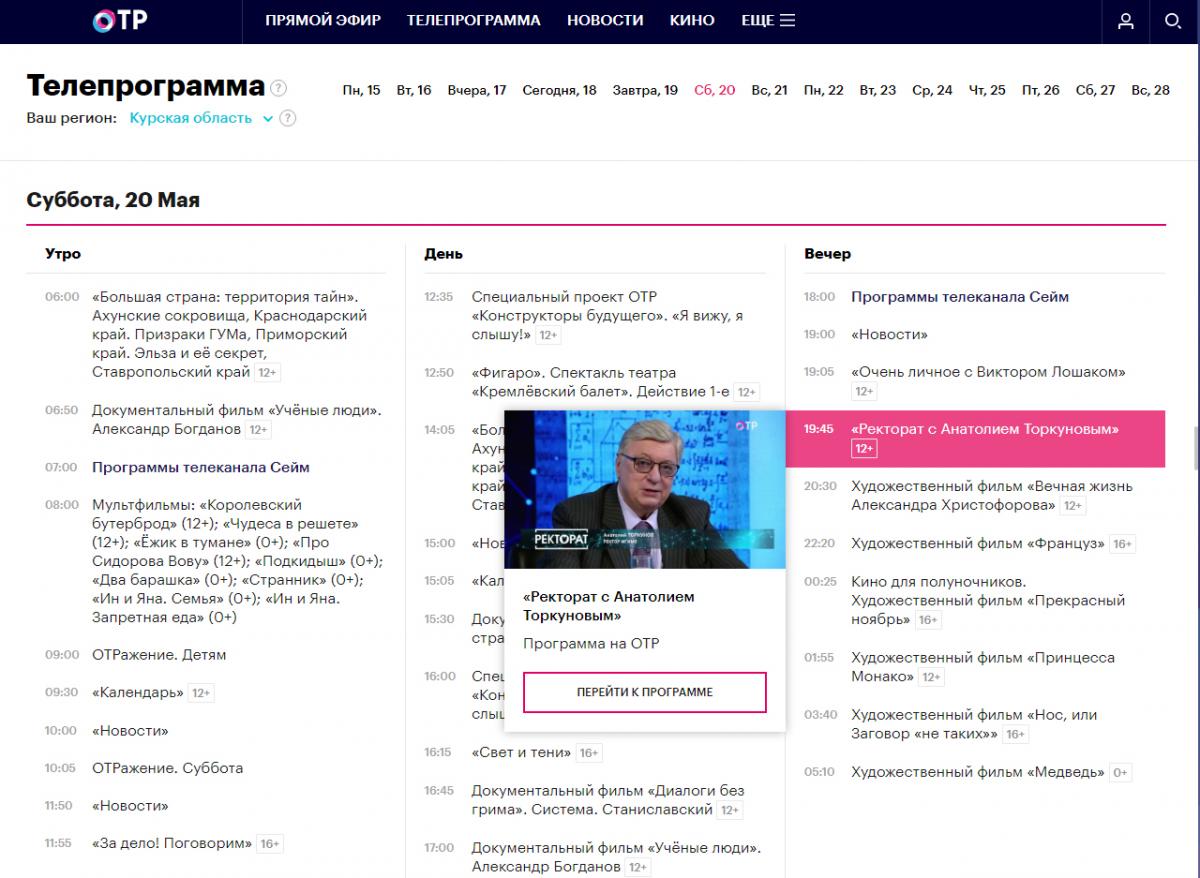Open Телепрограмма in top navigation

tap(473, 20)
